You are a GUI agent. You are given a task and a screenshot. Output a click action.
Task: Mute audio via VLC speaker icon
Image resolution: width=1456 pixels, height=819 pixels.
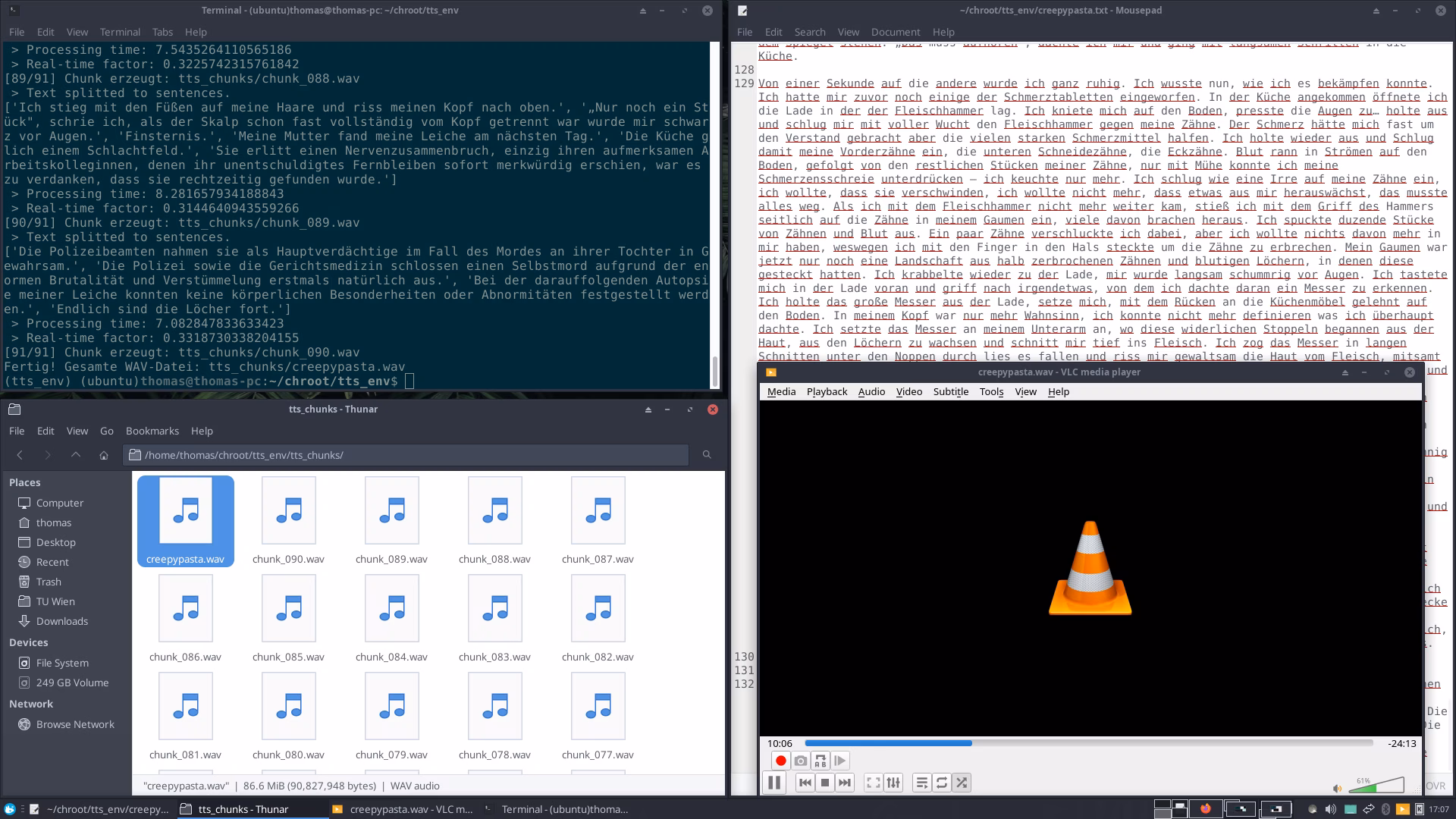coord(1337,789)
